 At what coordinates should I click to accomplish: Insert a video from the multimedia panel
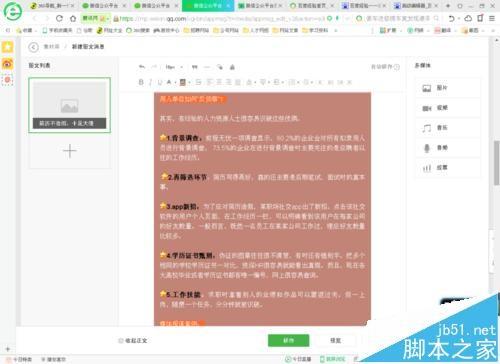447,108
